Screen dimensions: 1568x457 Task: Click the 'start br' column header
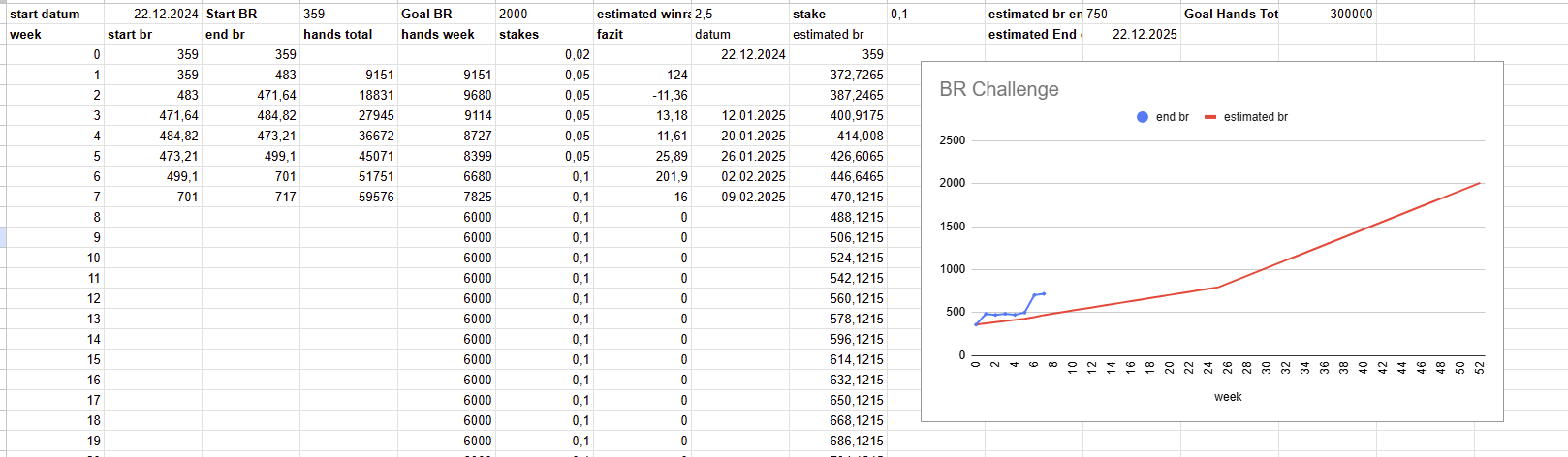tap(153, 34)
